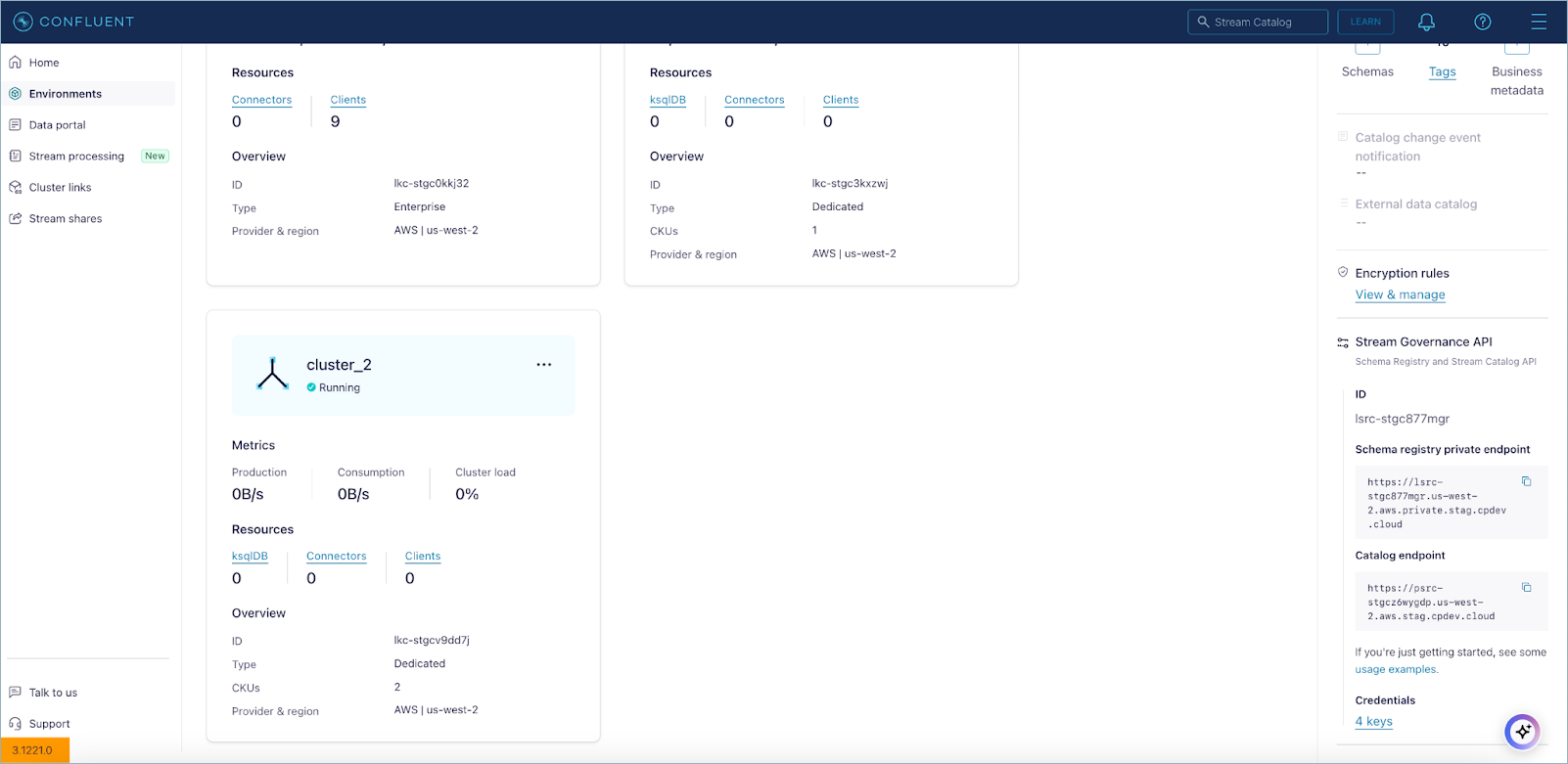Click the Stream shares sidebar icon

[15, 219]
